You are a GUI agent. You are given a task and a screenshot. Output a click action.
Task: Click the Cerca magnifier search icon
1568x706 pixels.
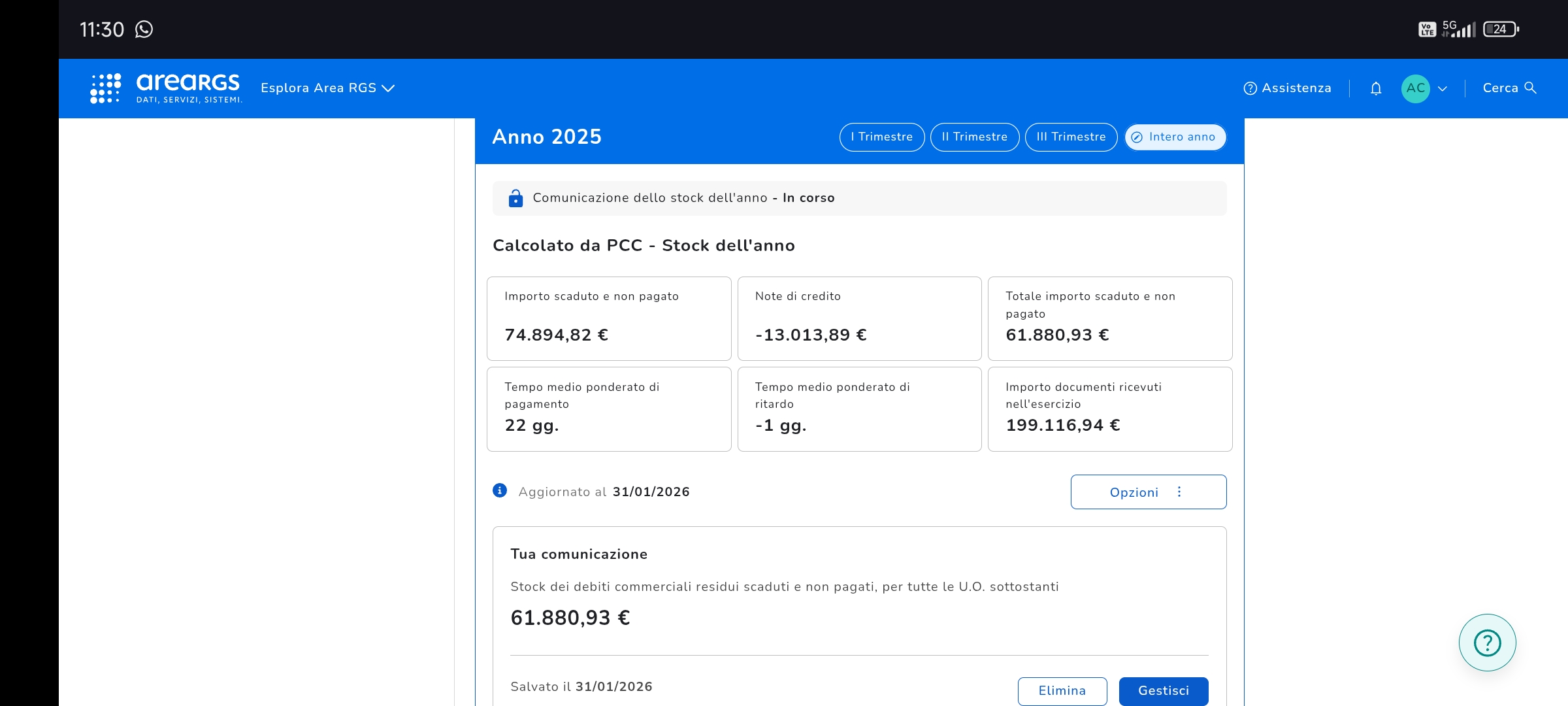pos(1530,88)
